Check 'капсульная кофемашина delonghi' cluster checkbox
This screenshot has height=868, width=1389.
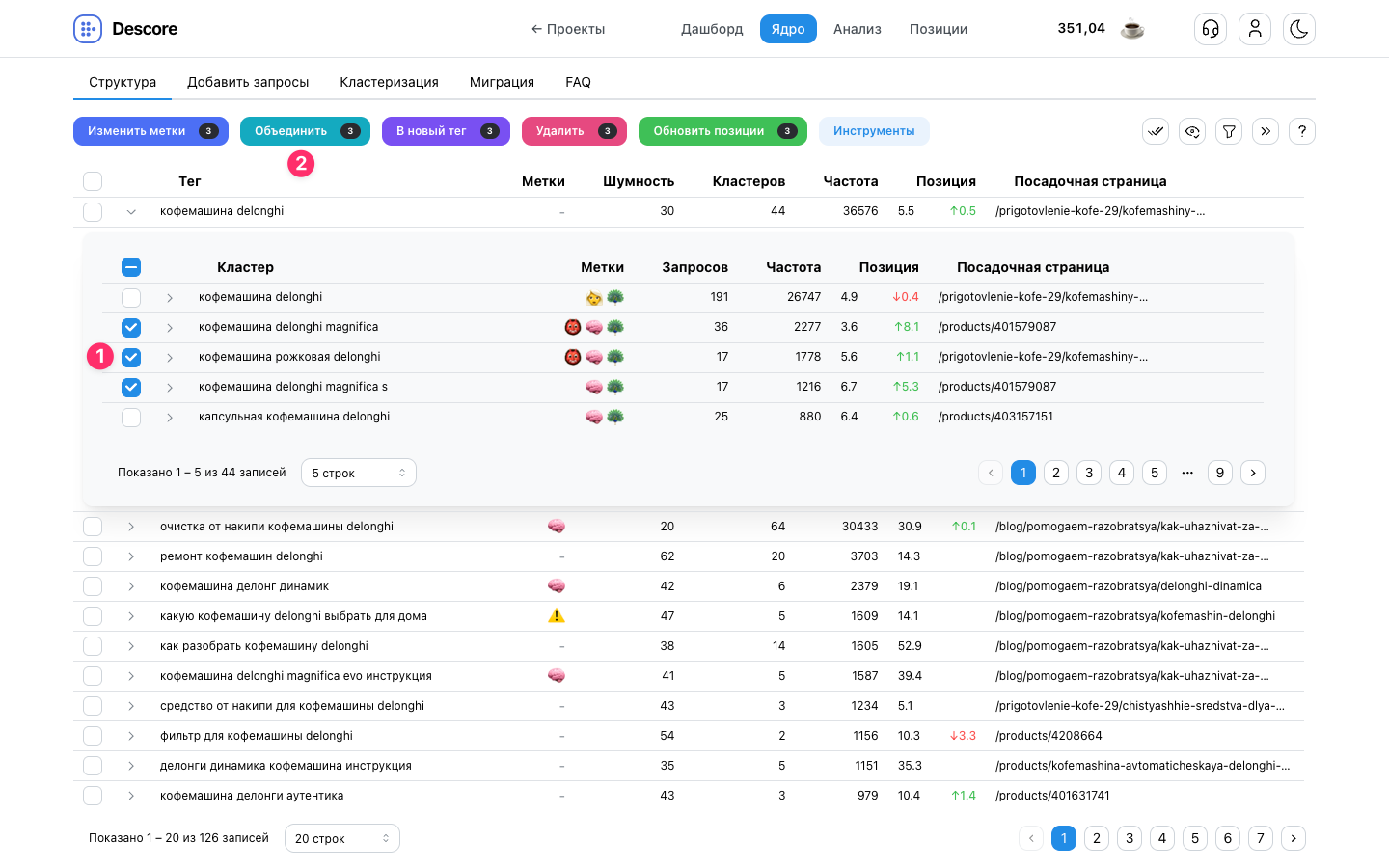131,417
